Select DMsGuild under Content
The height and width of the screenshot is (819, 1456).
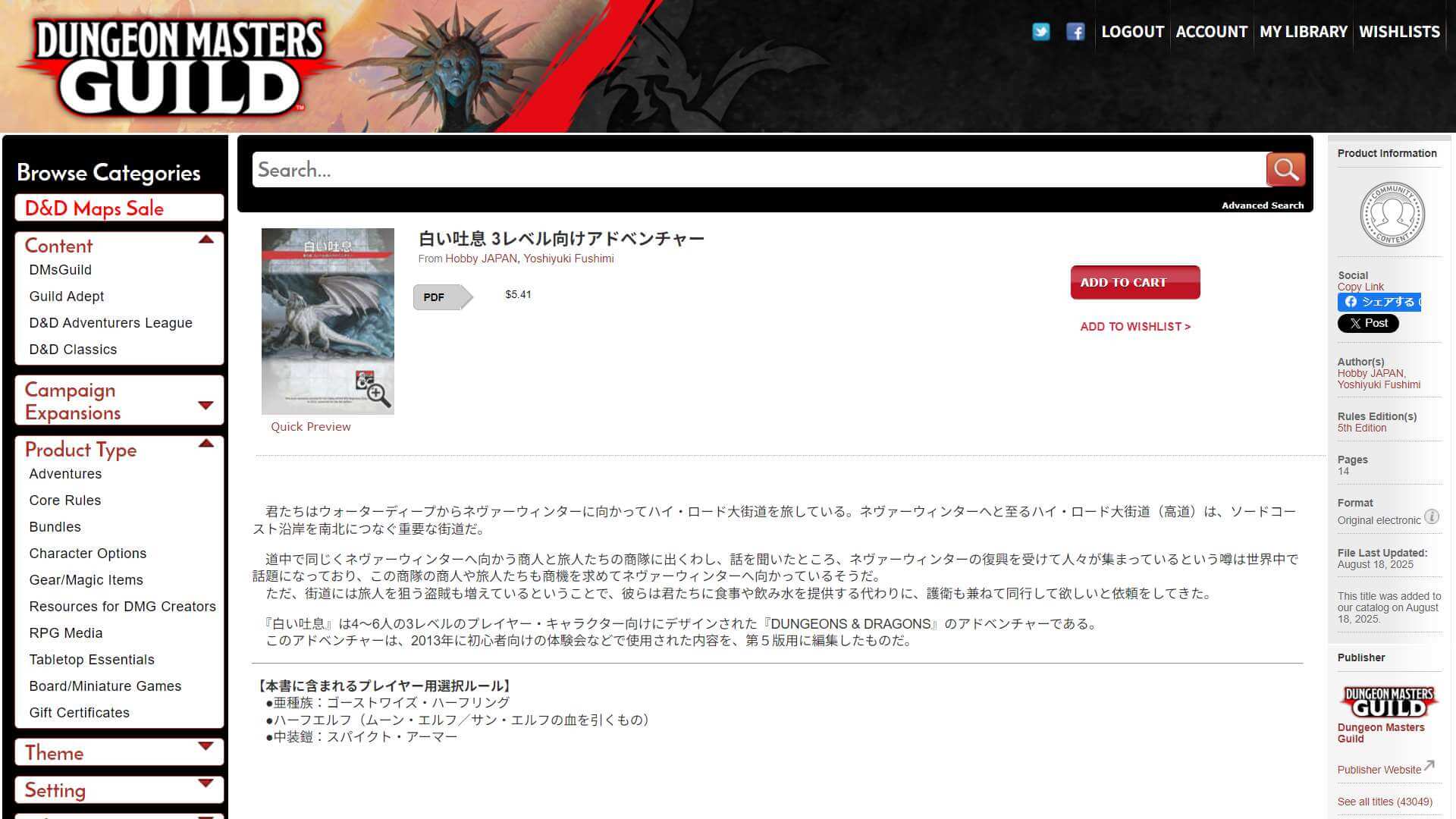60,270
